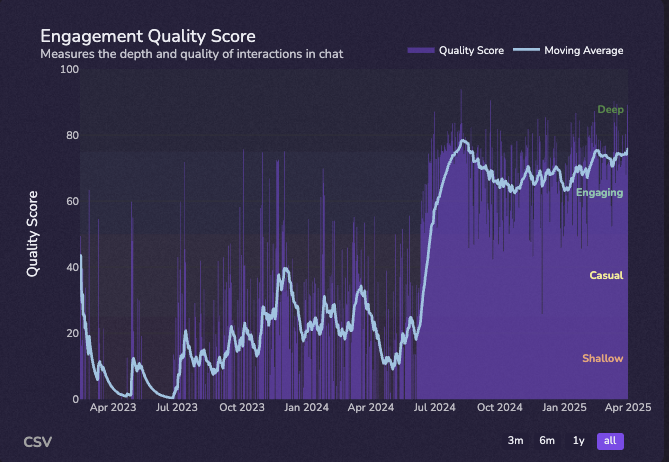Click the y-axis tick label 40
The width and height of the screenshot is (669, 462).
pos(73,267)
